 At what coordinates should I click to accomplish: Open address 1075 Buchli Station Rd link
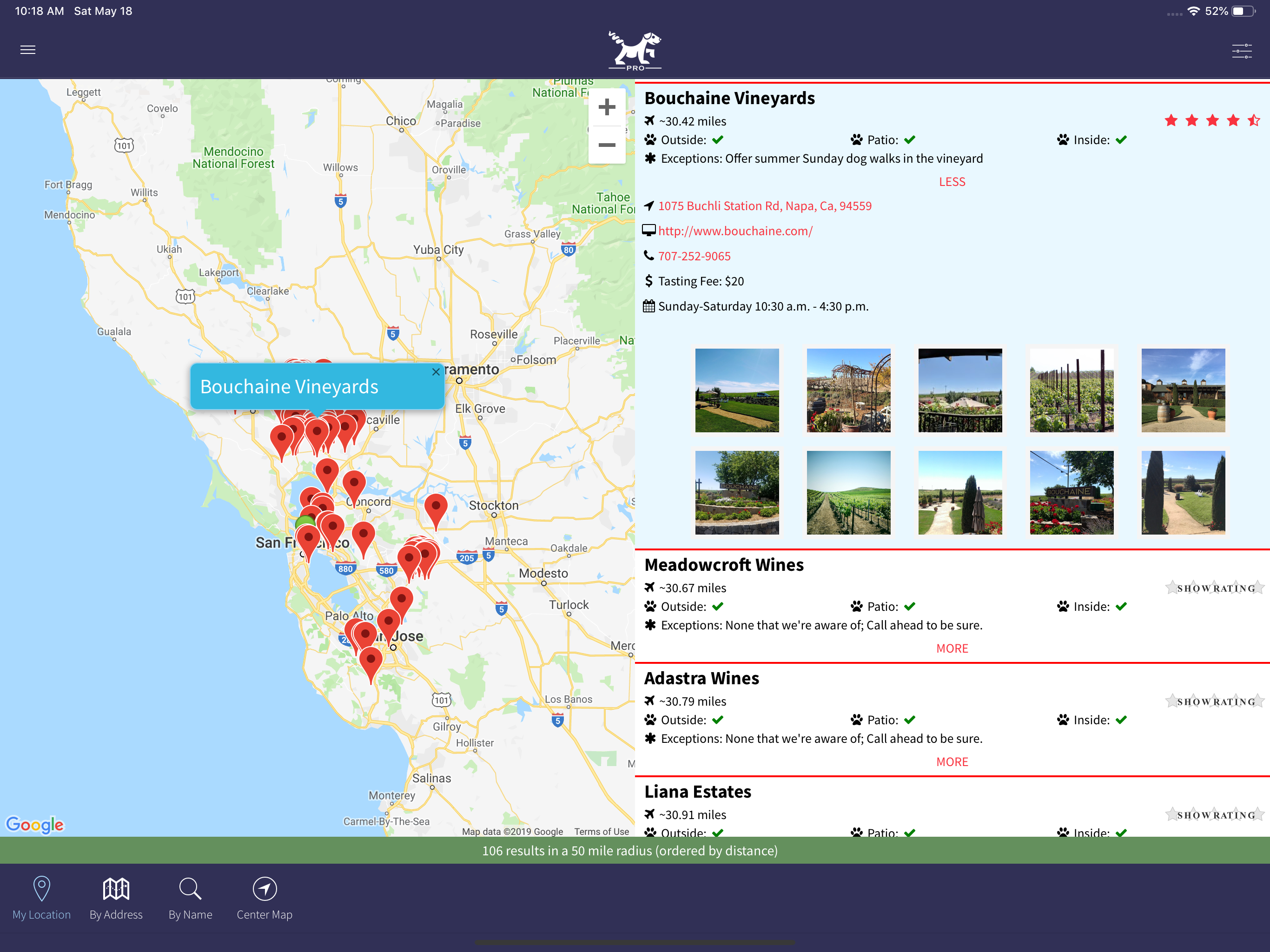765,206
